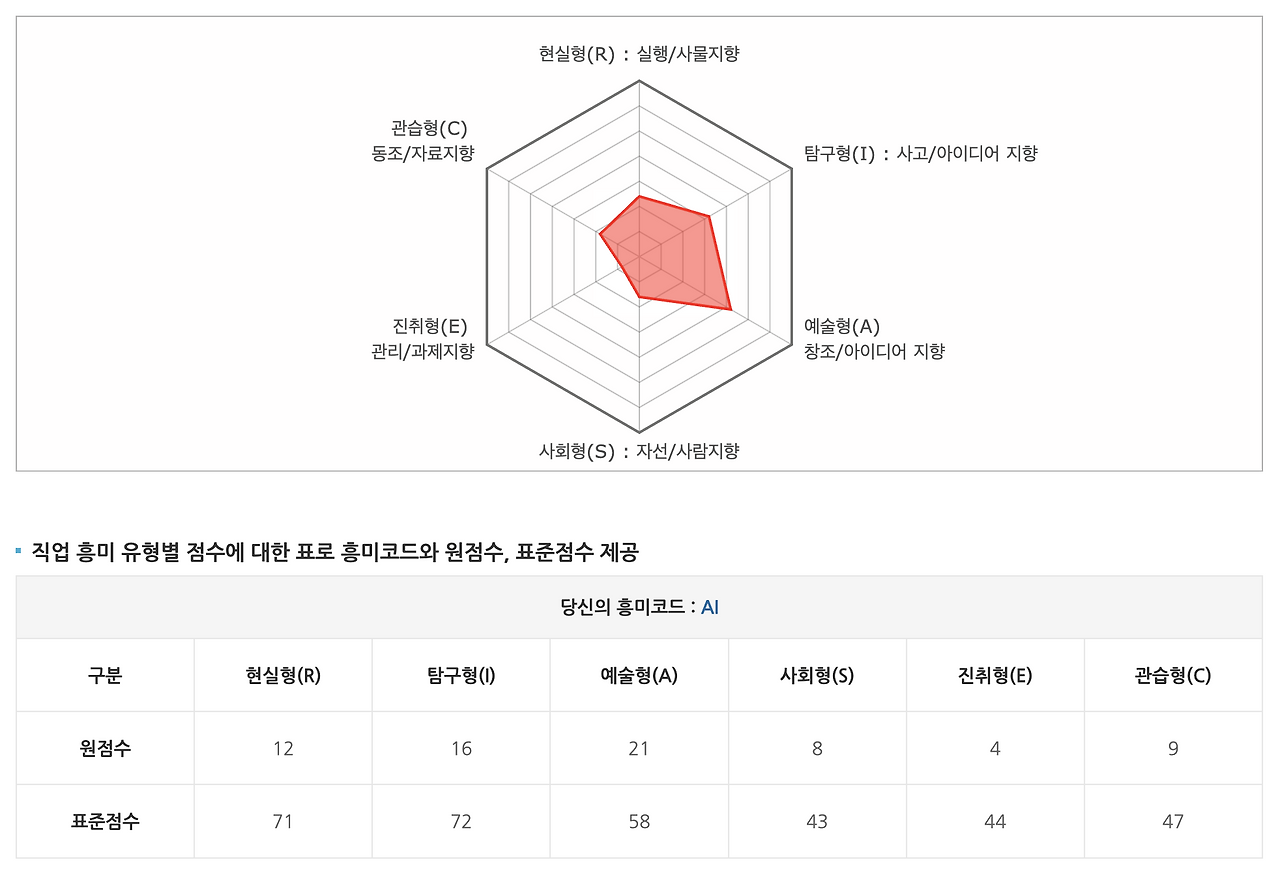Select the 사회형(S) table column header
1280x873 pixels.
click(x=817, y=675)
